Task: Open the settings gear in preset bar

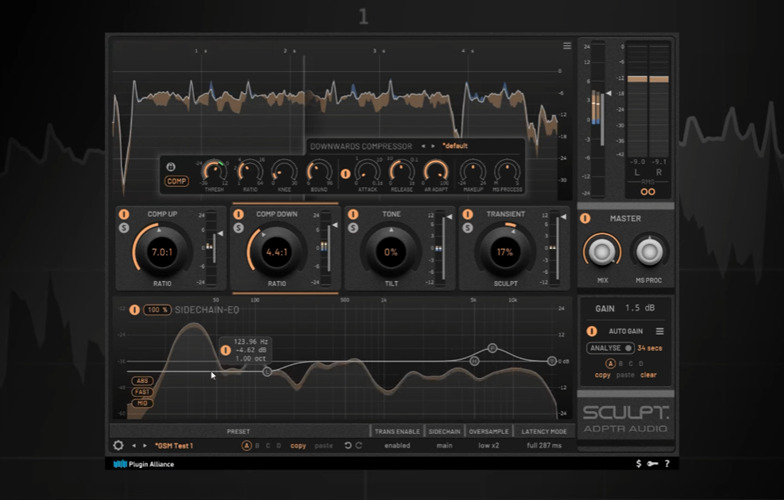Action: coord(119,445)
